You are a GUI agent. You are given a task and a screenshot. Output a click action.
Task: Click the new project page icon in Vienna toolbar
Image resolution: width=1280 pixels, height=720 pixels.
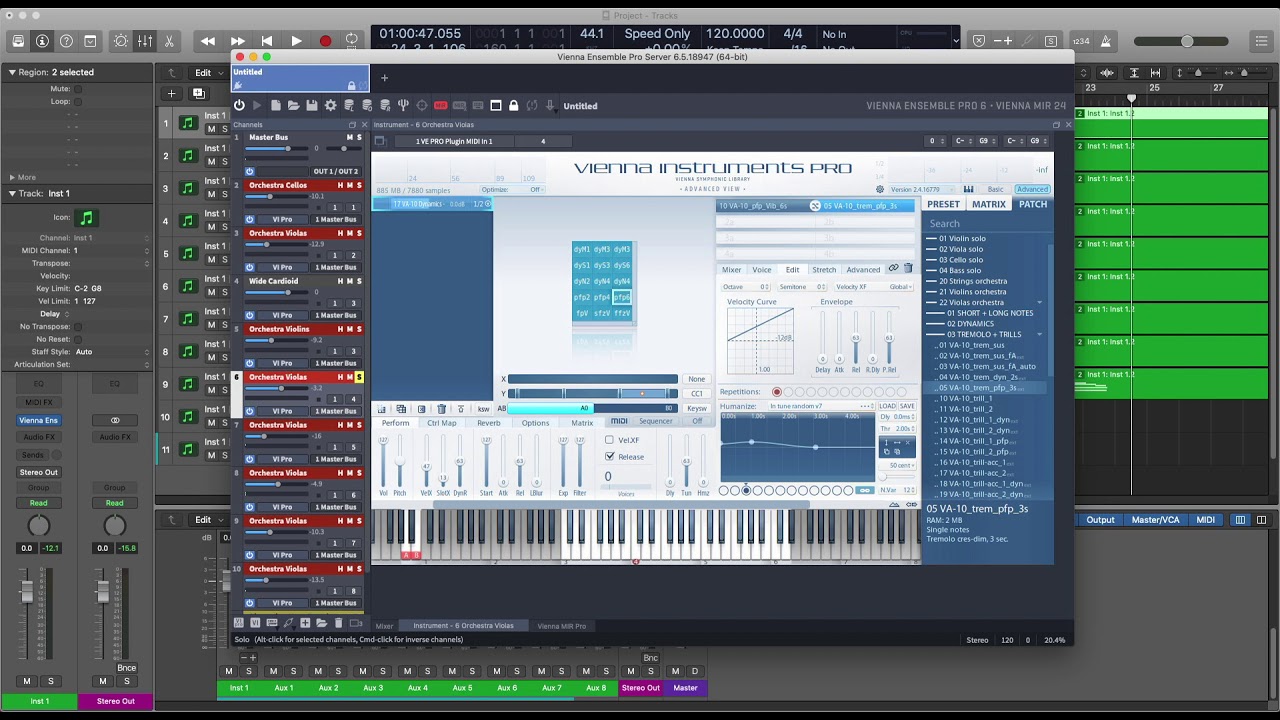275,105
